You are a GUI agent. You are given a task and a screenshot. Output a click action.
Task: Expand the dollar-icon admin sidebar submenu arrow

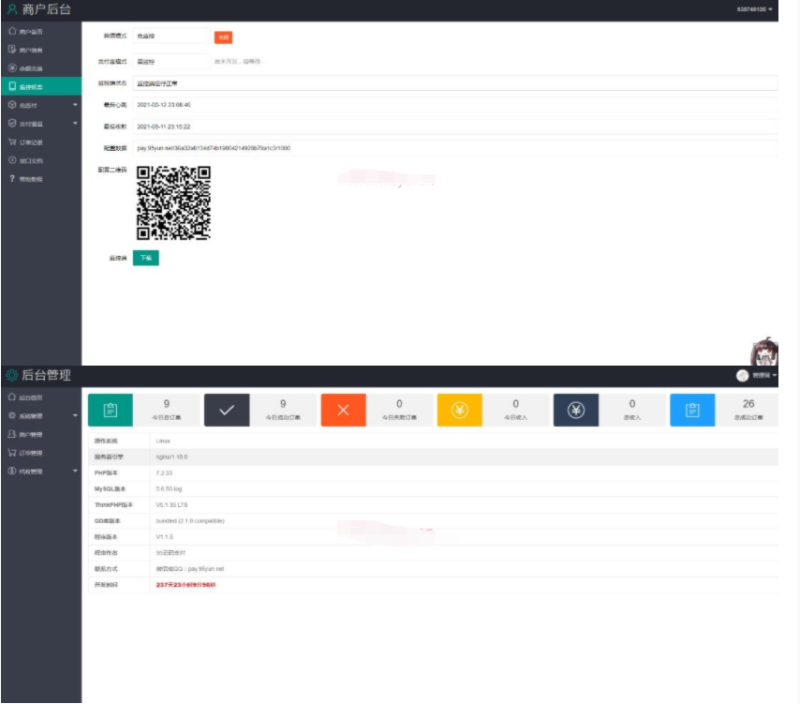75,471
